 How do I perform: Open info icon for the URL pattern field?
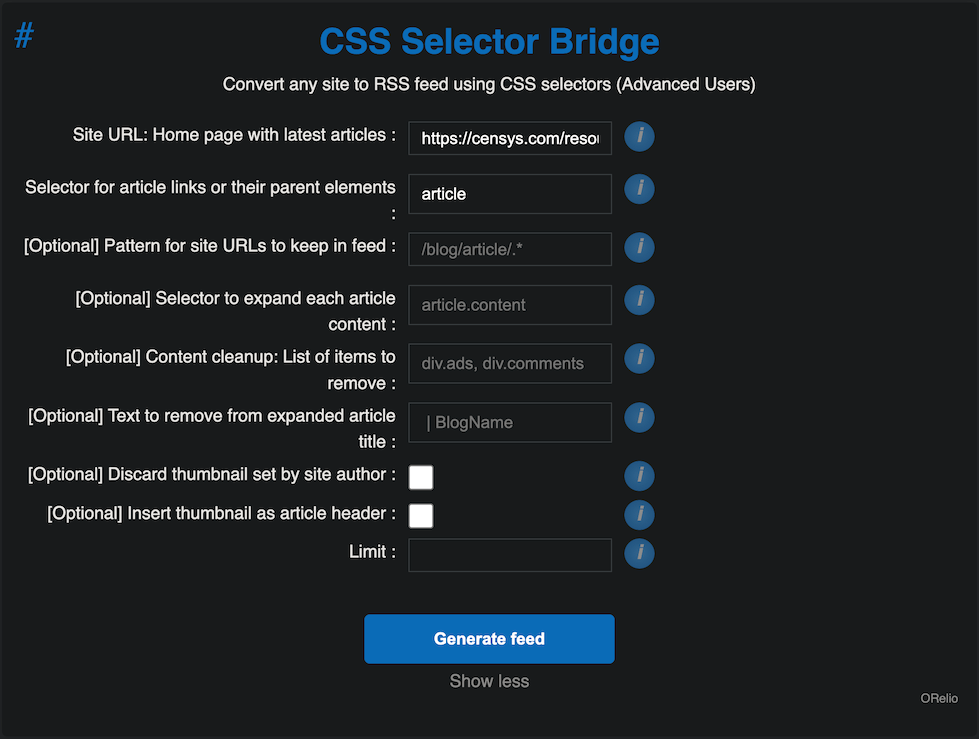point(639,247)
